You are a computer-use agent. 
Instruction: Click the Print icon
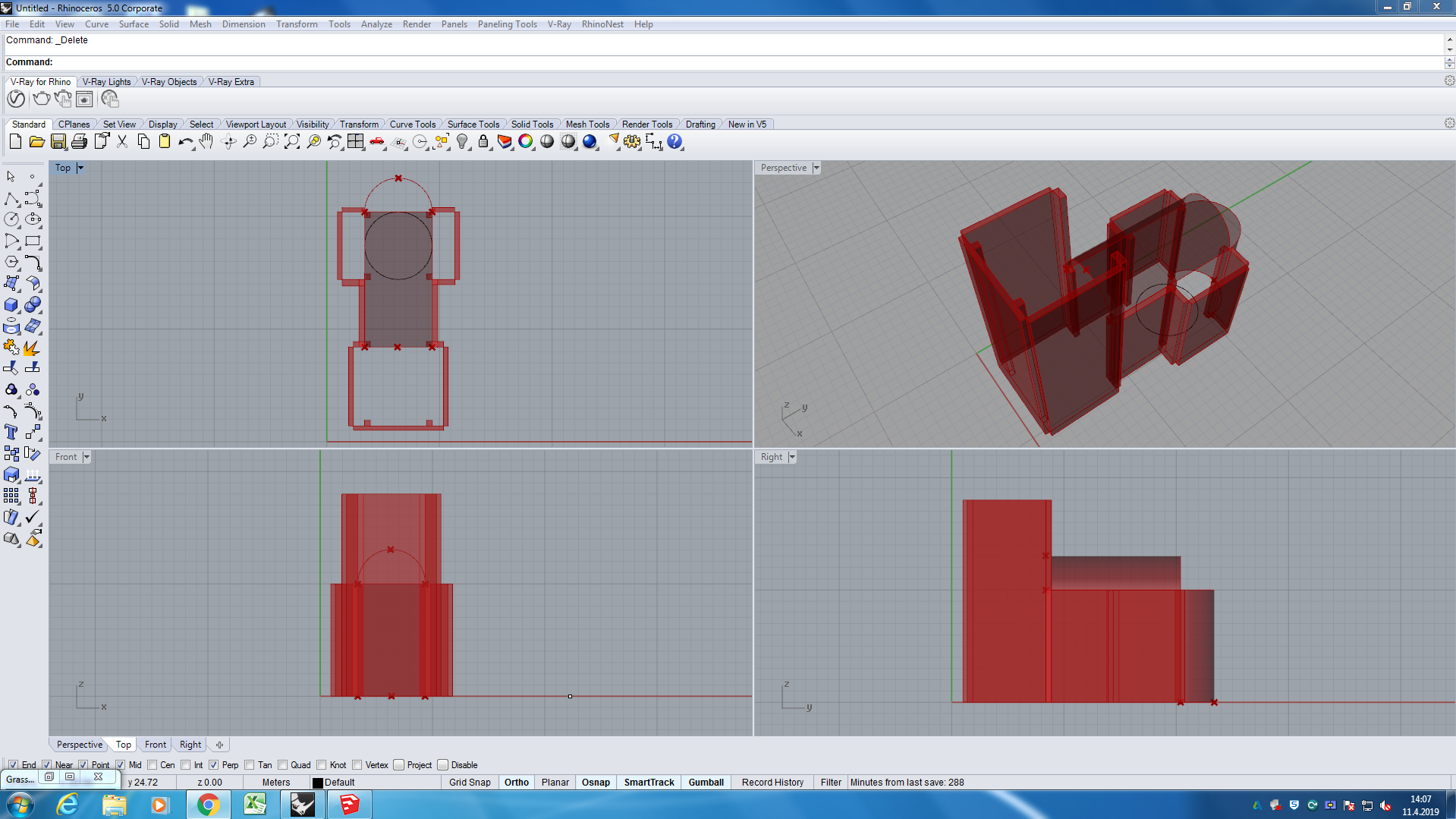[x=79, y=142]
